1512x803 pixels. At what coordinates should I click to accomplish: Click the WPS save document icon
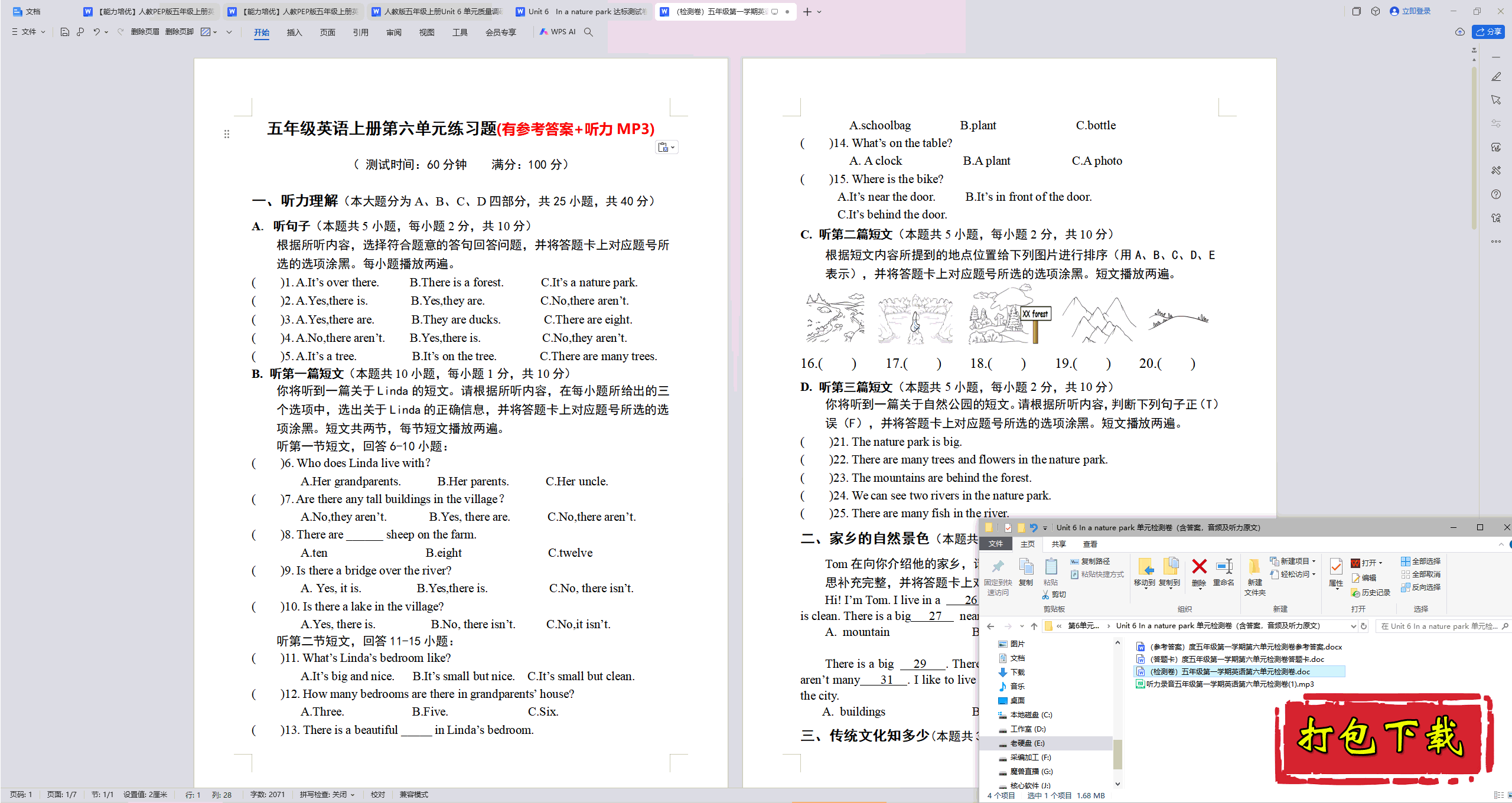(x=65, y=32)
